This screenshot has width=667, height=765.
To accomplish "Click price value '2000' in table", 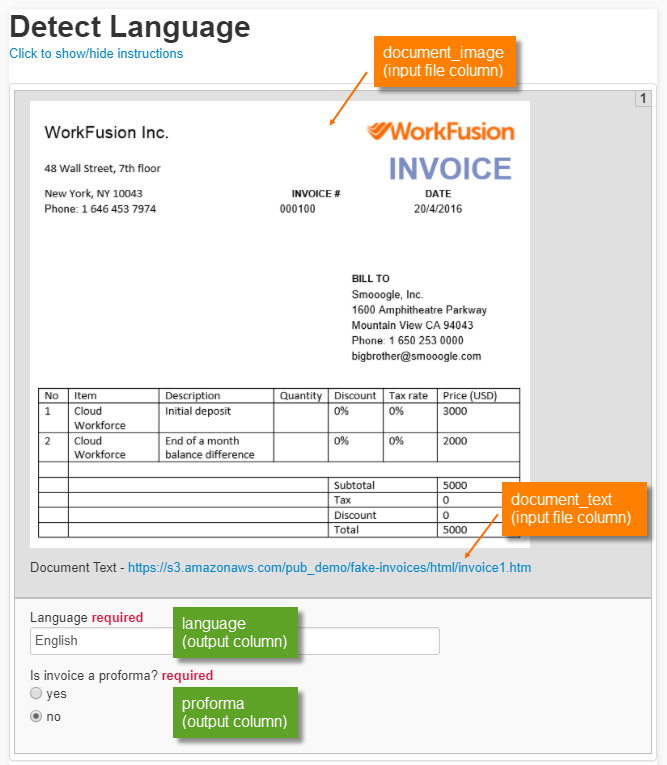I will click(455, 441).
